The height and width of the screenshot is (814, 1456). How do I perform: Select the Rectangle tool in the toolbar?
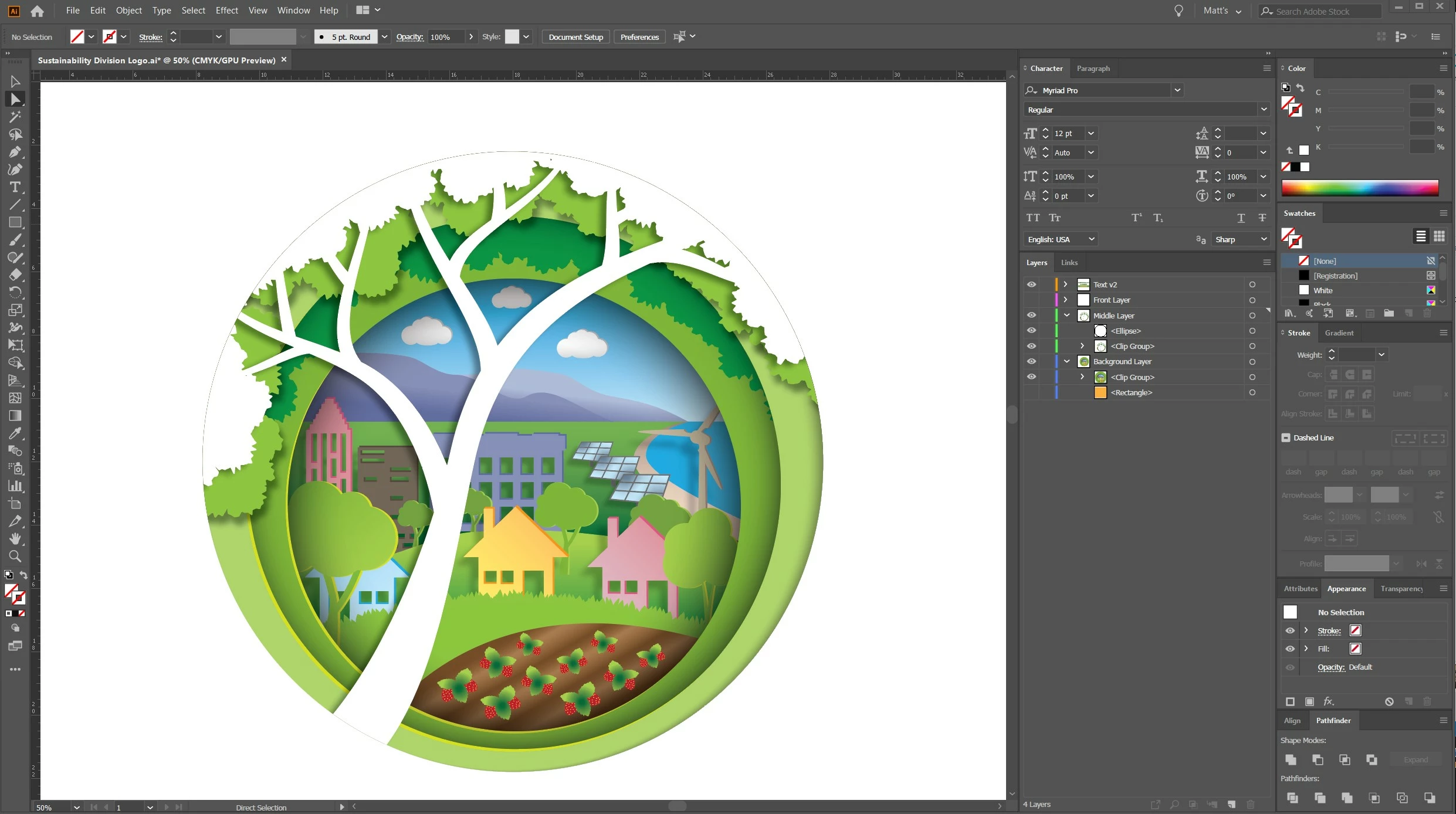coord(15,222)
